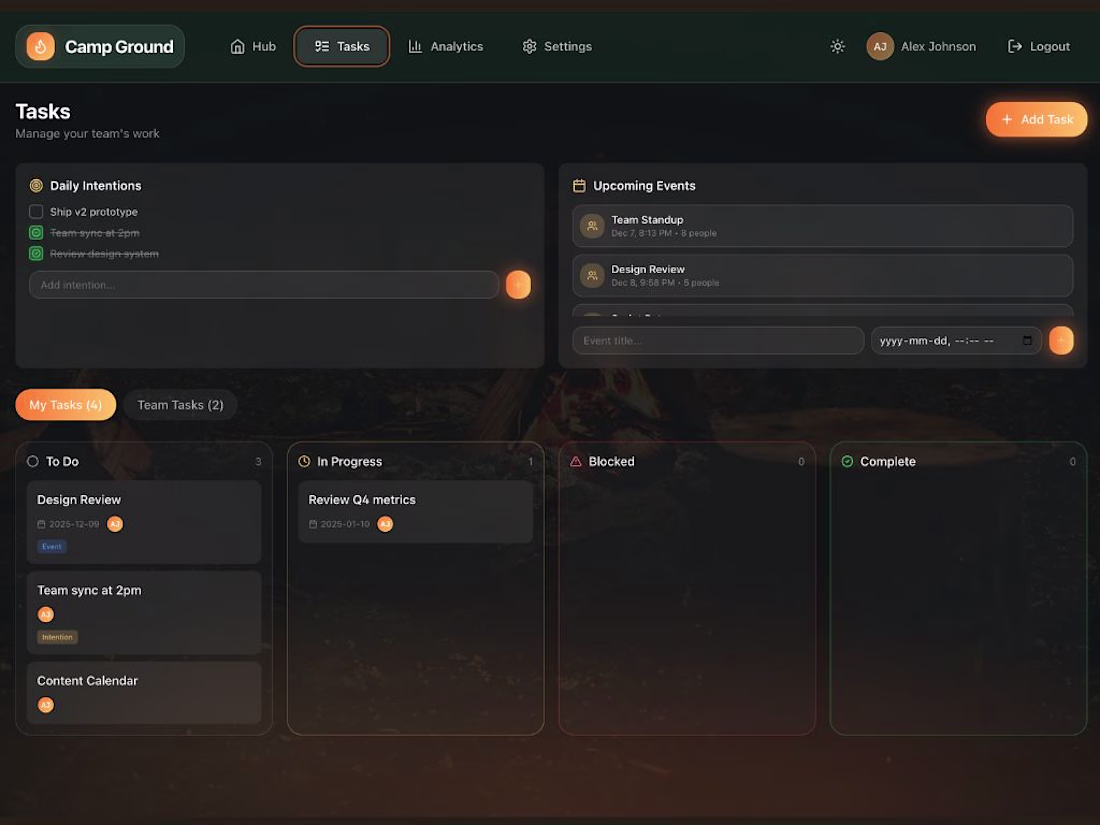This screenshot has width=1100, height=825.
Task: Log out using the Logout button
Action: [1039, 46]
